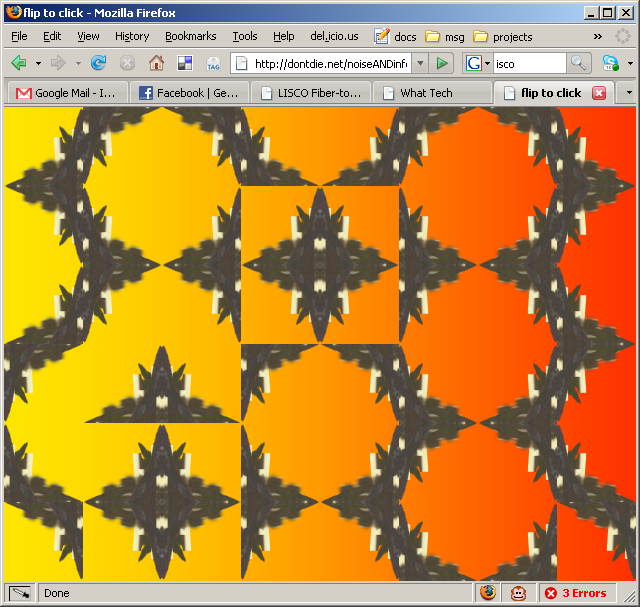Open the Help menu

(284, 36)
